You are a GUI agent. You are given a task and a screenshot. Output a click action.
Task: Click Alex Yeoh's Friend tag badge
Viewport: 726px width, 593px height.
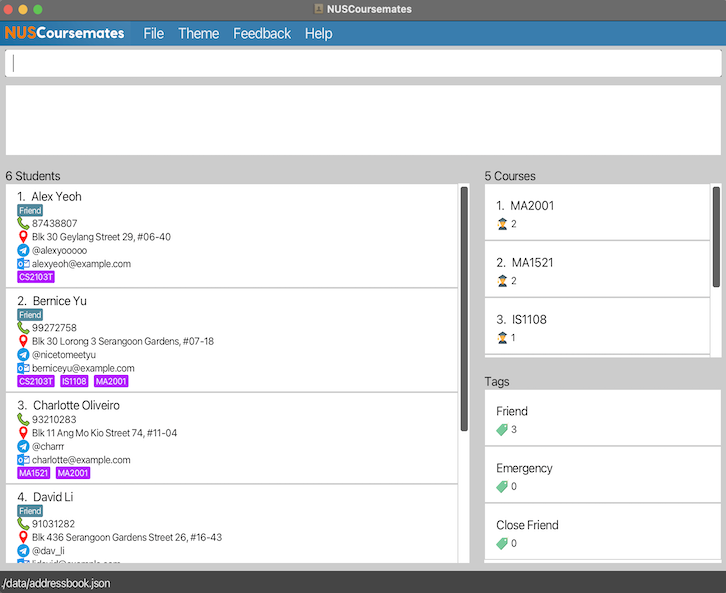coord(30,211)
